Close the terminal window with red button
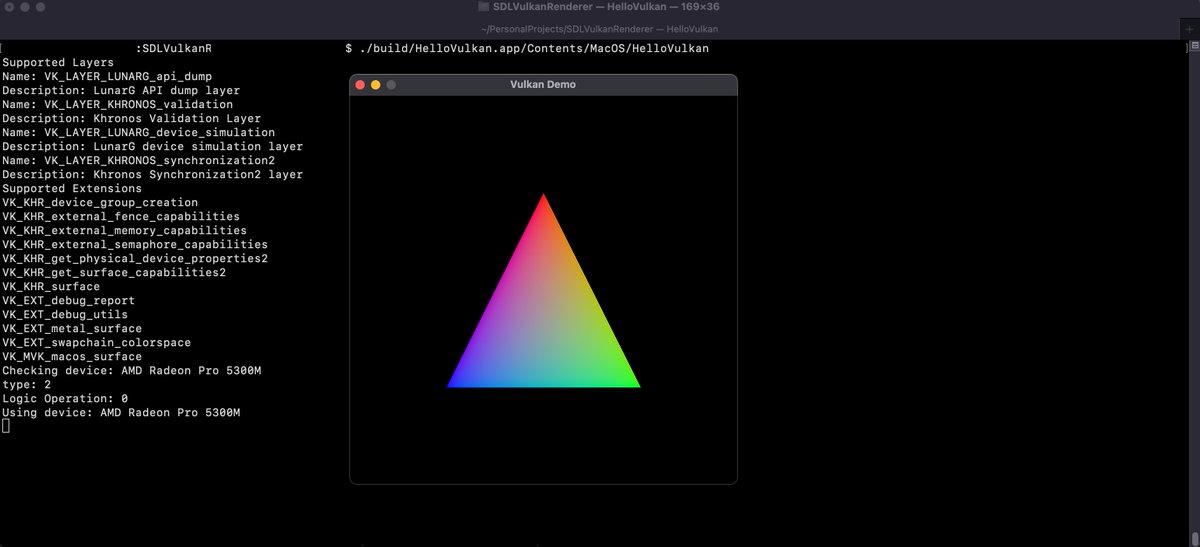Image resolution: width=1200 pixels, height=547 pixels. [x=9, y=7]
